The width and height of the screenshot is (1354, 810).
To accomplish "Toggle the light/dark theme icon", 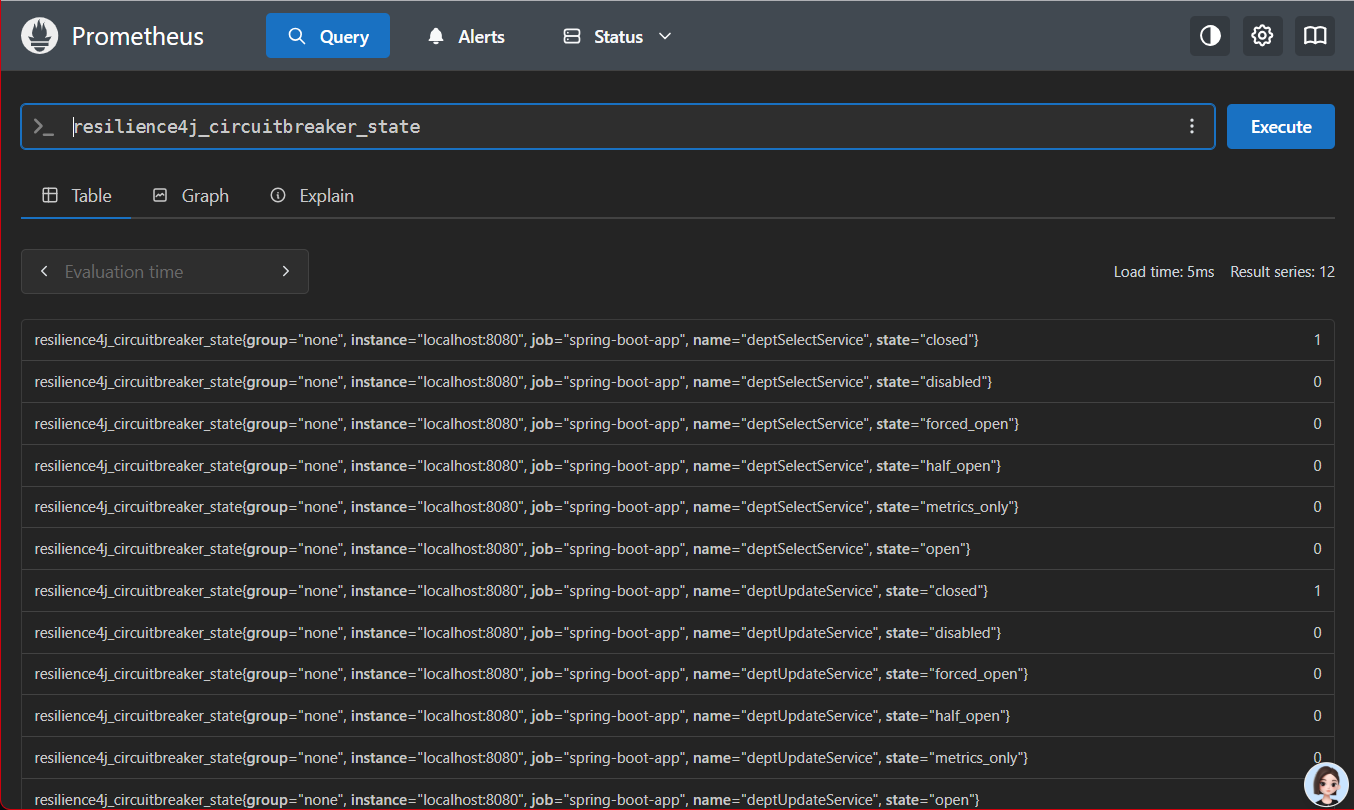I will tap(1210, 36).
